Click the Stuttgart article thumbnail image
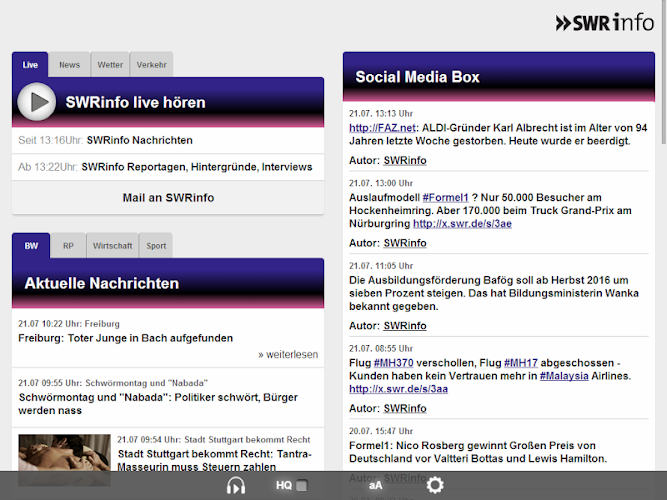The image size is (667, 500). [64, 460]
